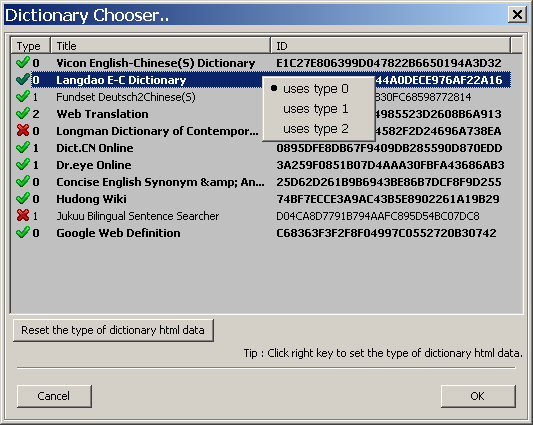Toggle checkmark for Concise English Synonym dictionary
533x425 pixels.
23,182
